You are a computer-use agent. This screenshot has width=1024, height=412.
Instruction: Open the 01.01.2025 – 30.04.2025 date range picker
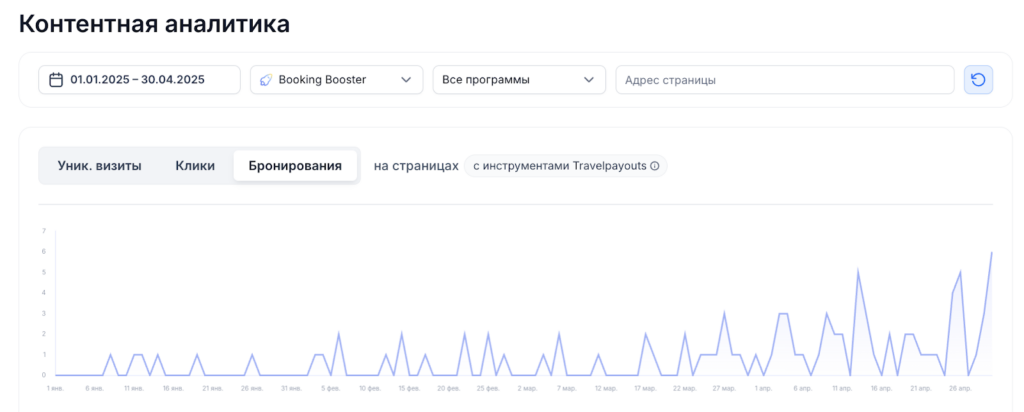pos(139,80)
